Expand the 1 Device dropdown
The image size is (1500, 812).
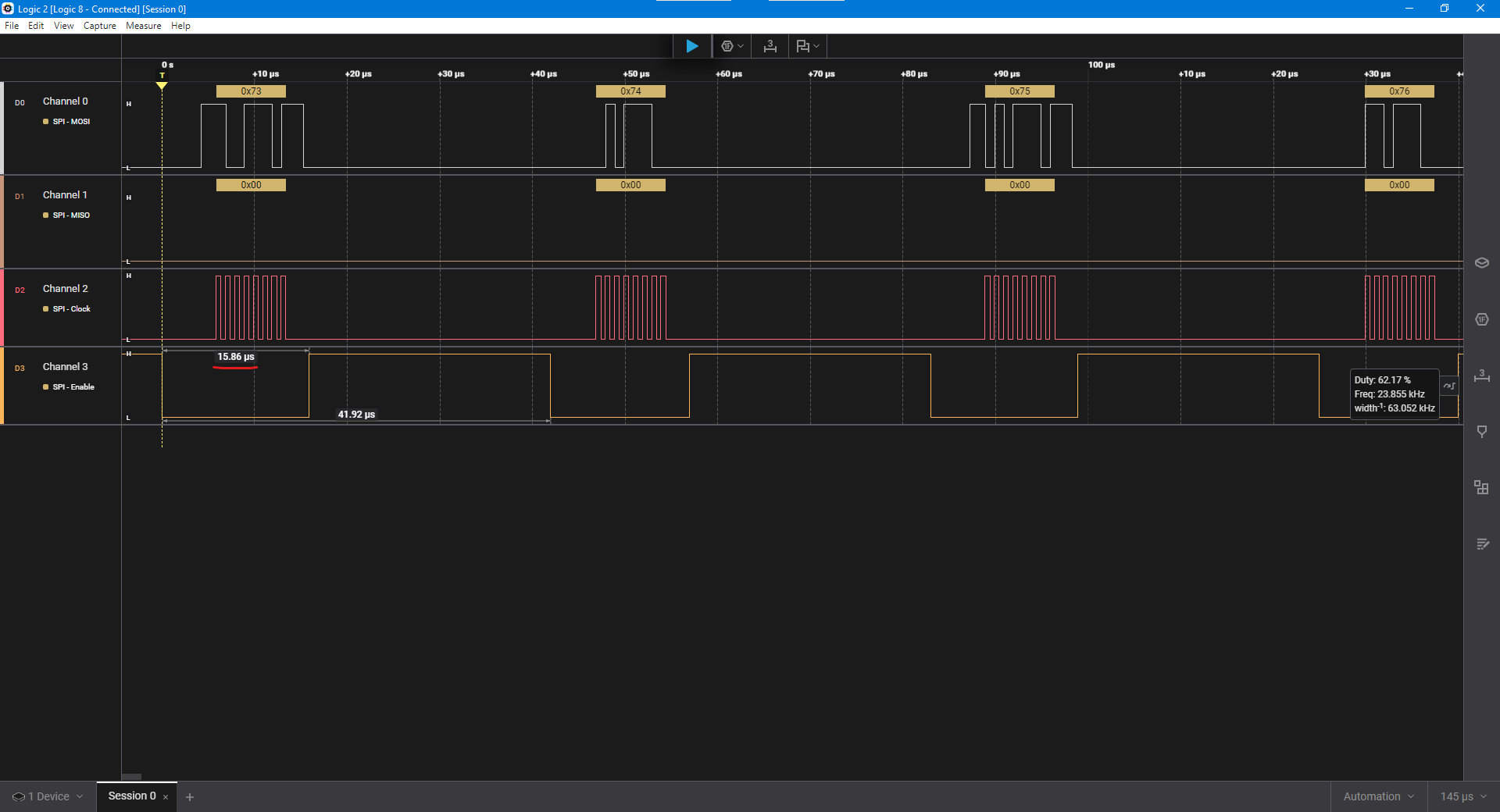point(48,796)
